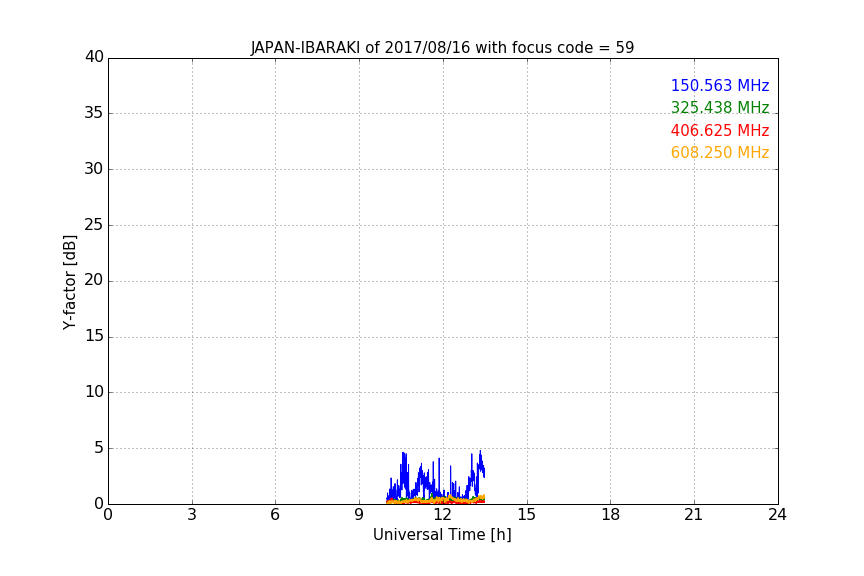Click the x-axis tick value 9
The image size is (864, 576).
click(359, 515)
